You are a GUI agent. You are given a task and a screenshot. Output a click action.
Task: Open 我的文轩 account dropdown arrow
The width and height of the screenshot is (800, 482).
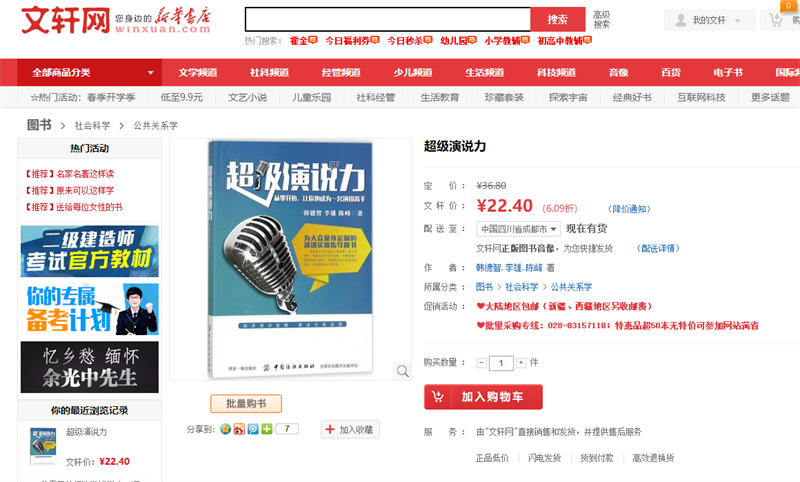coord(737,21)
